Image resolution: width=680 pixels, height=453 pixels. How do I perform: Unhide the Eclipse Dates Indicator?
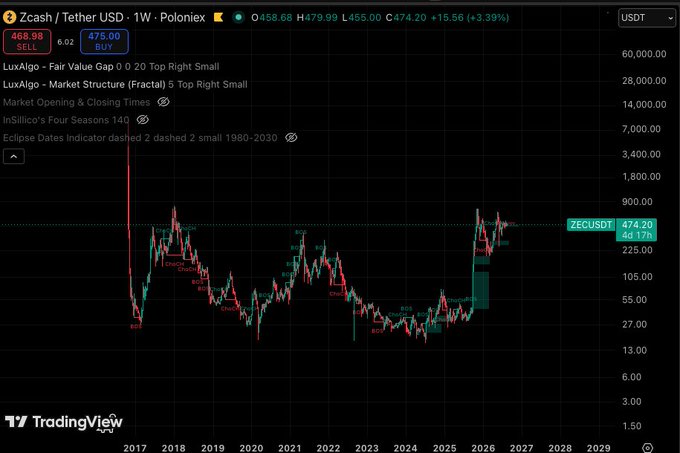point(291,138)
